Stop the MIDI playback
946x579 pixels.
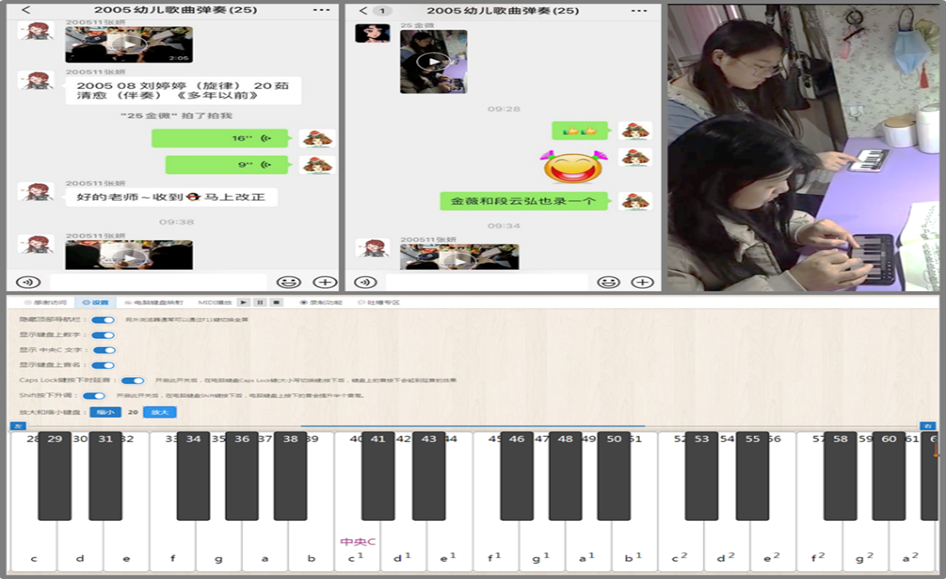tap(277, 302)
